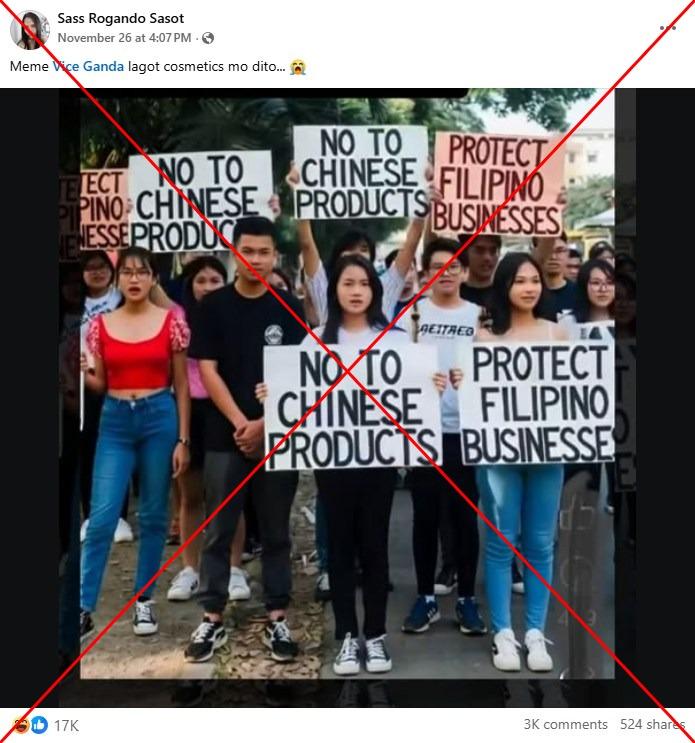Click the top raised NO TO CHINESE PRODUCTS sign
The image size is (695, 743).
pos(361,172)
